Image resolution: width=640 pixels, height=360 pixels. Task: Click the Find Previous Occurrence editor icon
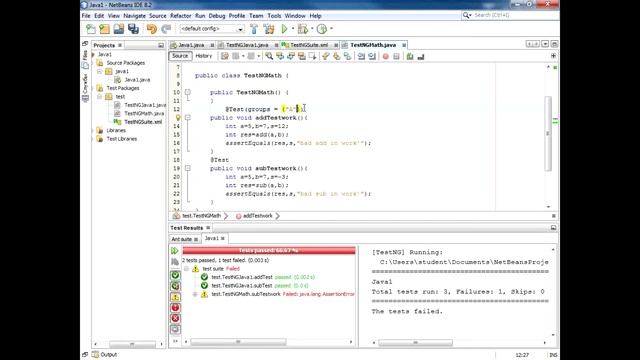tap(280, 56)
